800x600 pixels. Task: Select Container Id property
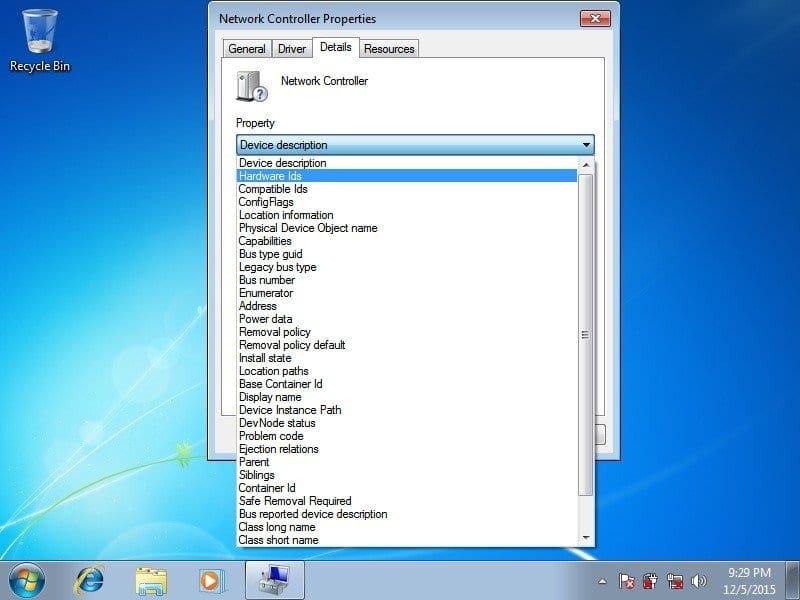coord(407,488)
